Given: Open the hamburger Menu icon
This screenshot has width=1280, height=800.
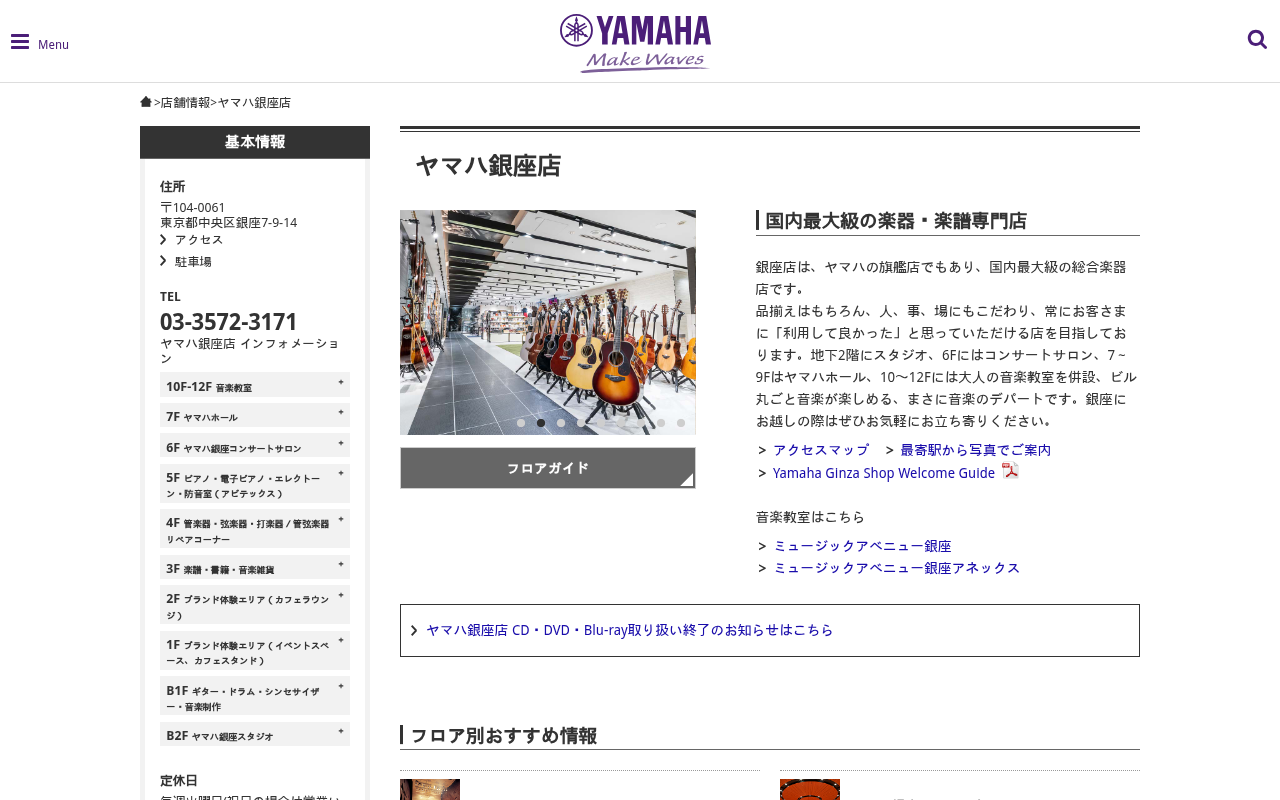Looking at the screenshot, I should [x=20, y=42].
